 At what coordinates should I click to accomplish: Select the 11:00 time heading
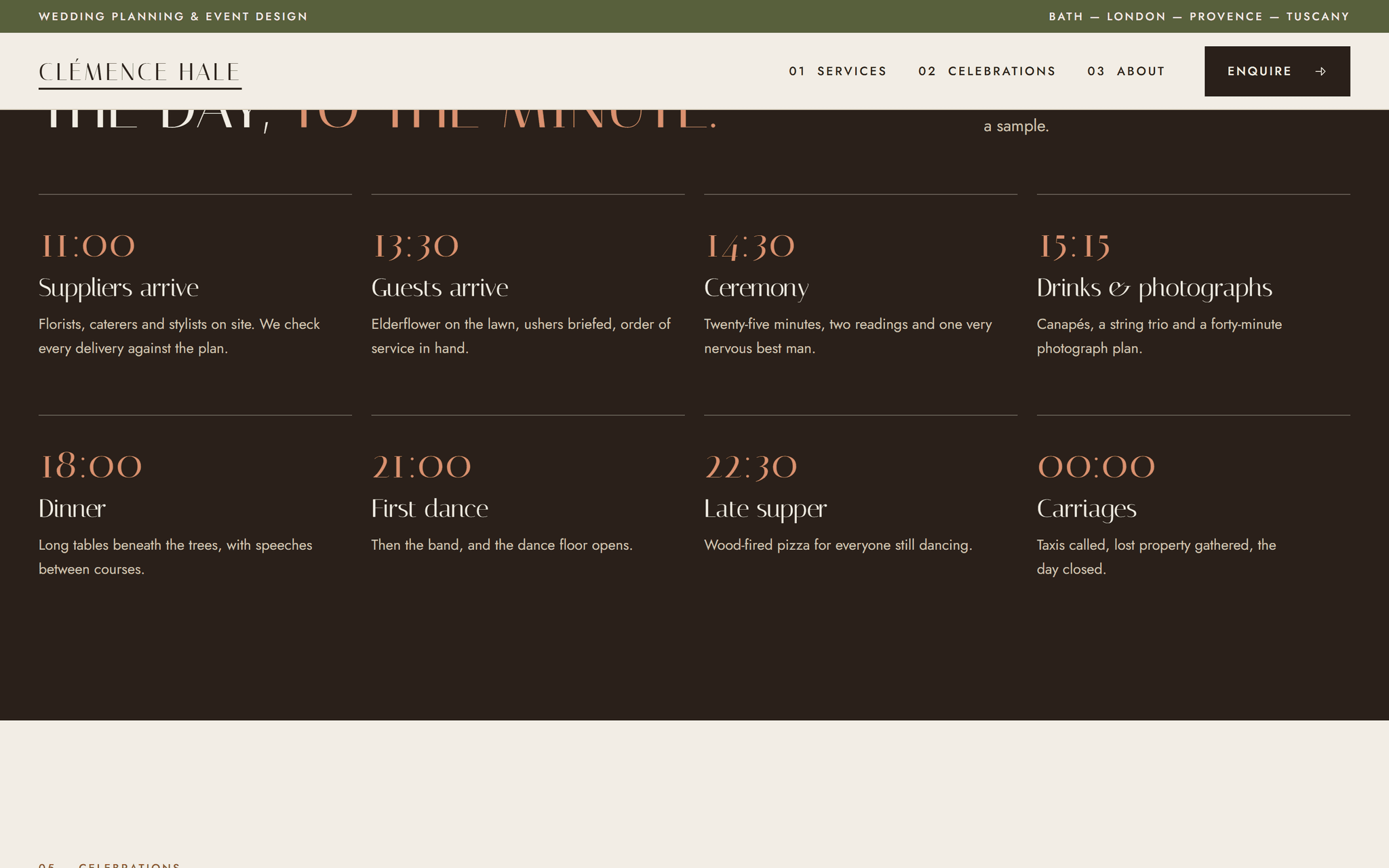coord(87,246)
